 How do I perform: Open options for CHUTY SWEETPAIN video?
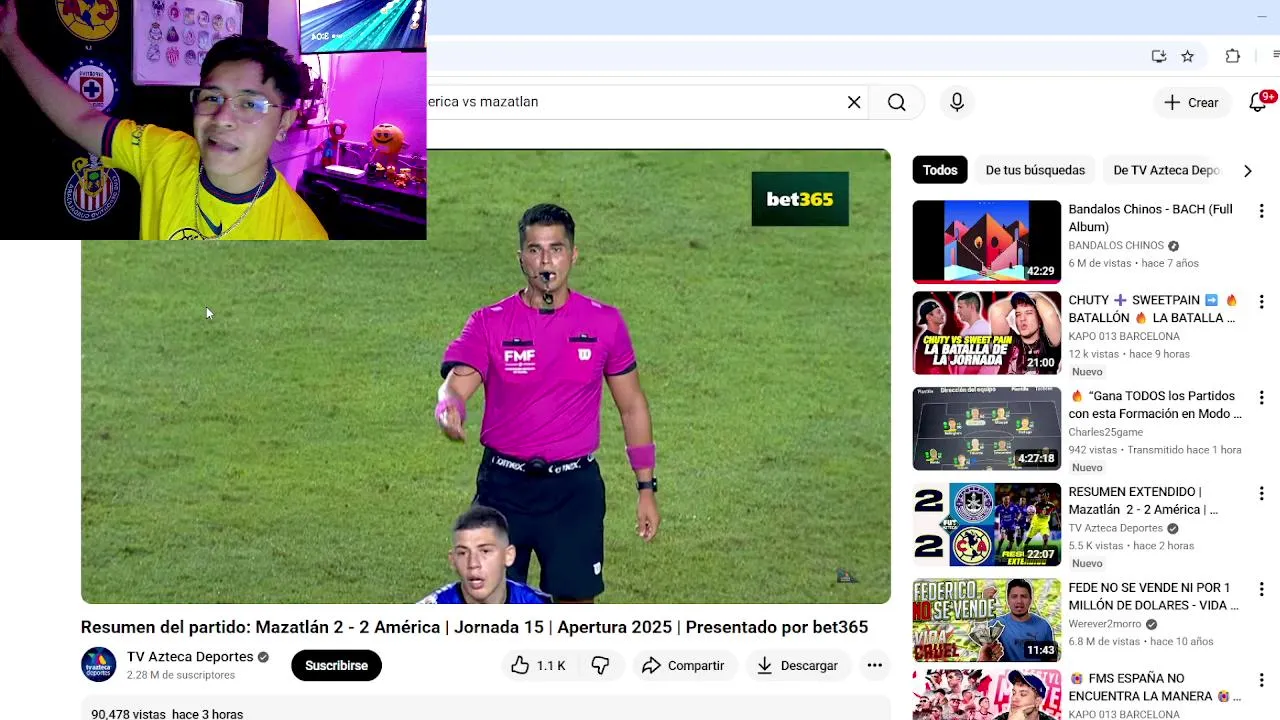point(1261,301)
